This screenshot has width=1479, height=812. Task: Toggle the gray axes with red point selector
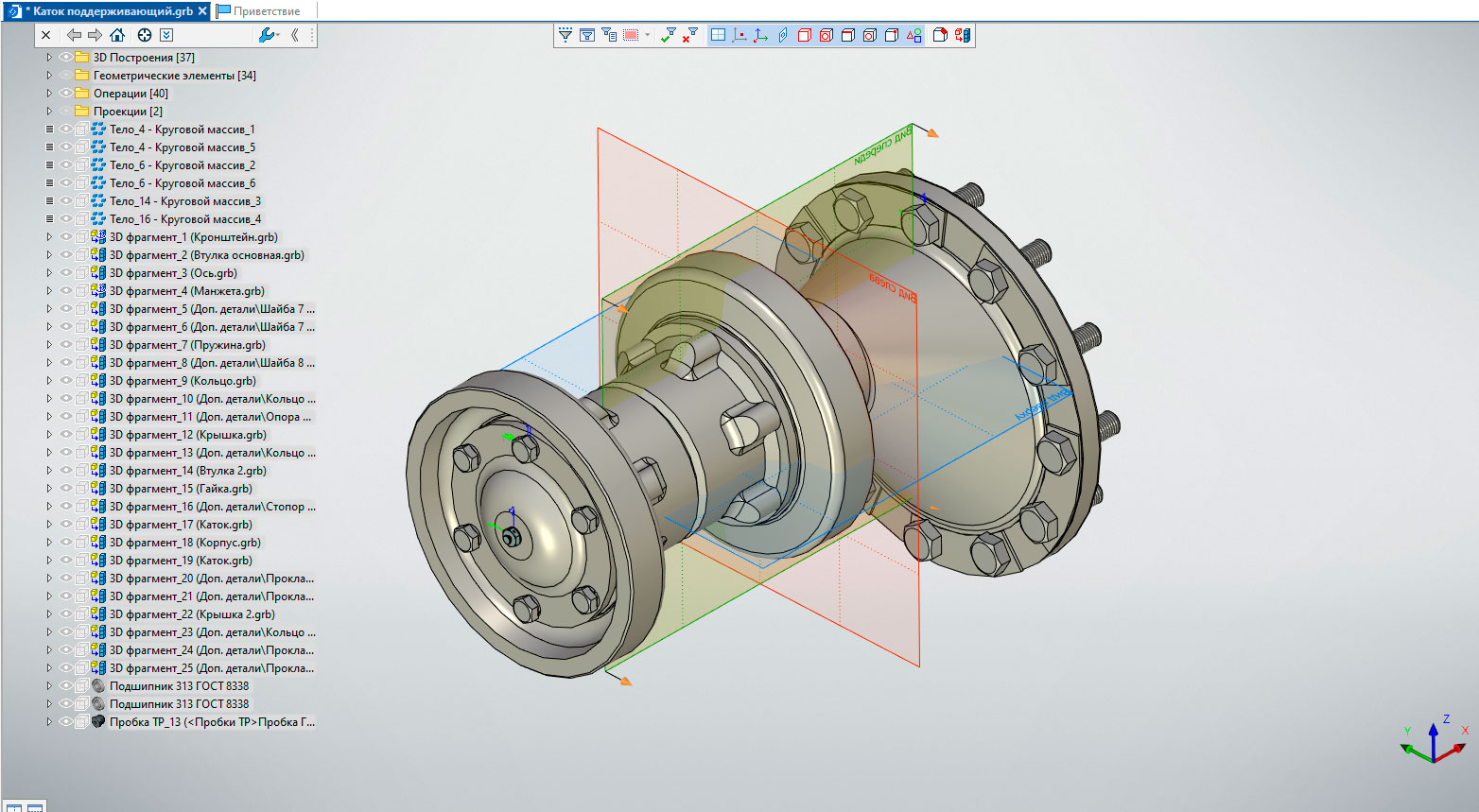[739, 35]
